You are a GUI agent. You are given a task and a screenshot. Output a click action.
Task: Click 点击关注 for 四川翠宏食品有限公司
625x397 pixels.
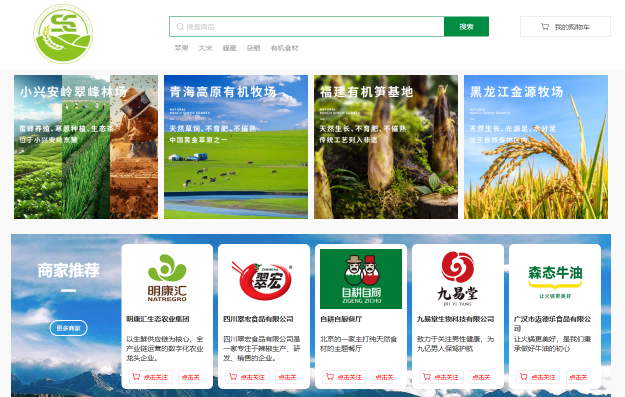pyautogui.click(x=248, y=377)
